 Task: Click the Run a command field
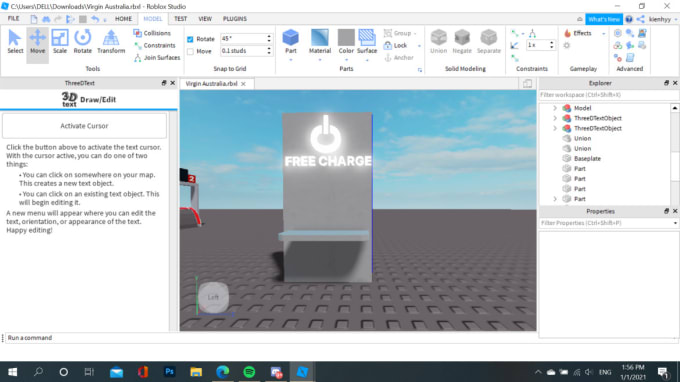click(x=269, y=338)
